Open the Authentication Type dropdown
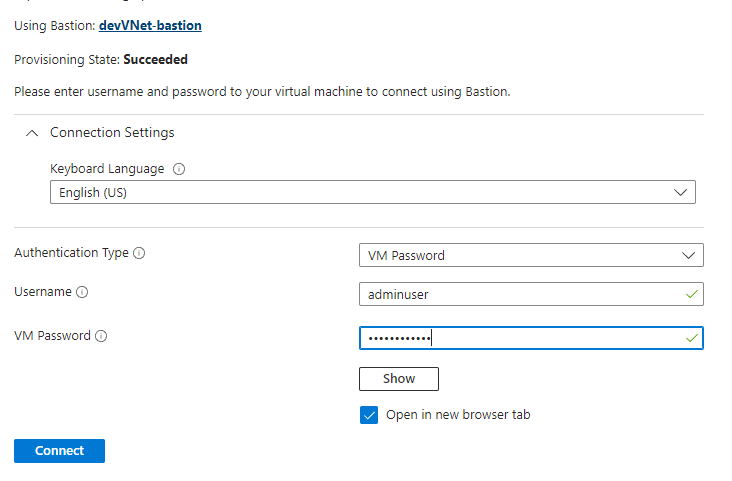The image size is (732, 481). tap(531, 255)
